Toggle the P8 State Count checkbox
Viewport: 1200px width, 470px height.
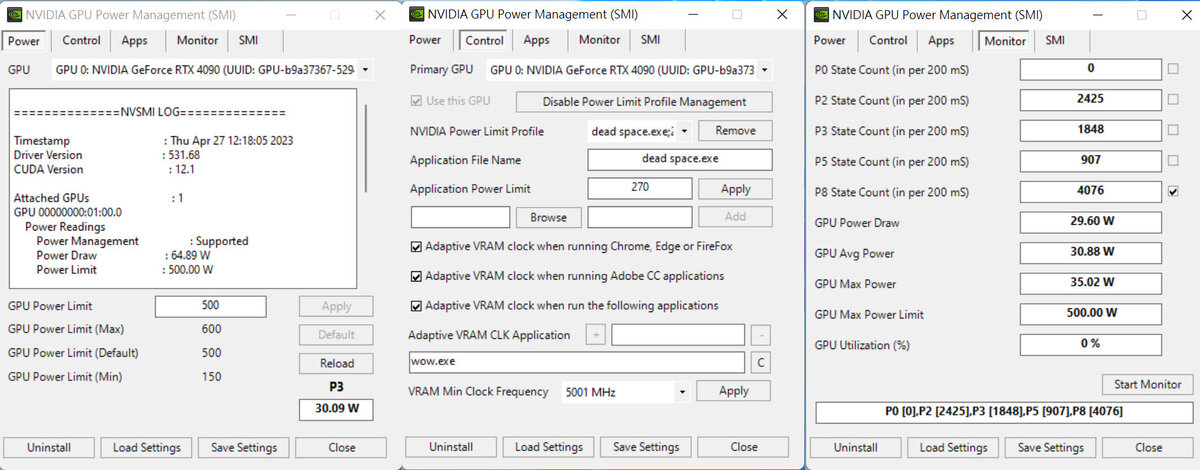tap(1173, 191)
